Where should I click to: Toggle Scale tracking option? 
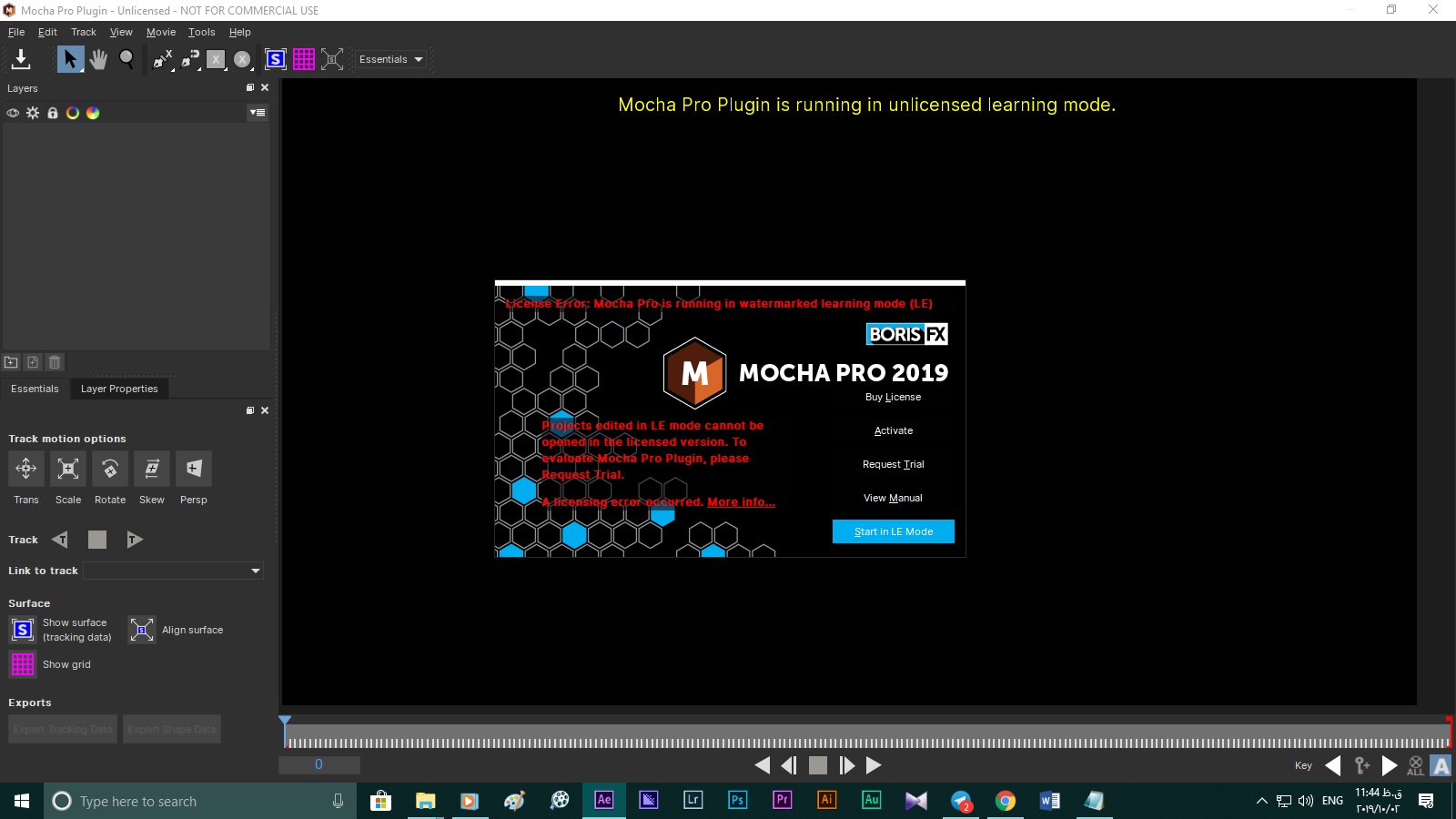tap(68, 469)
